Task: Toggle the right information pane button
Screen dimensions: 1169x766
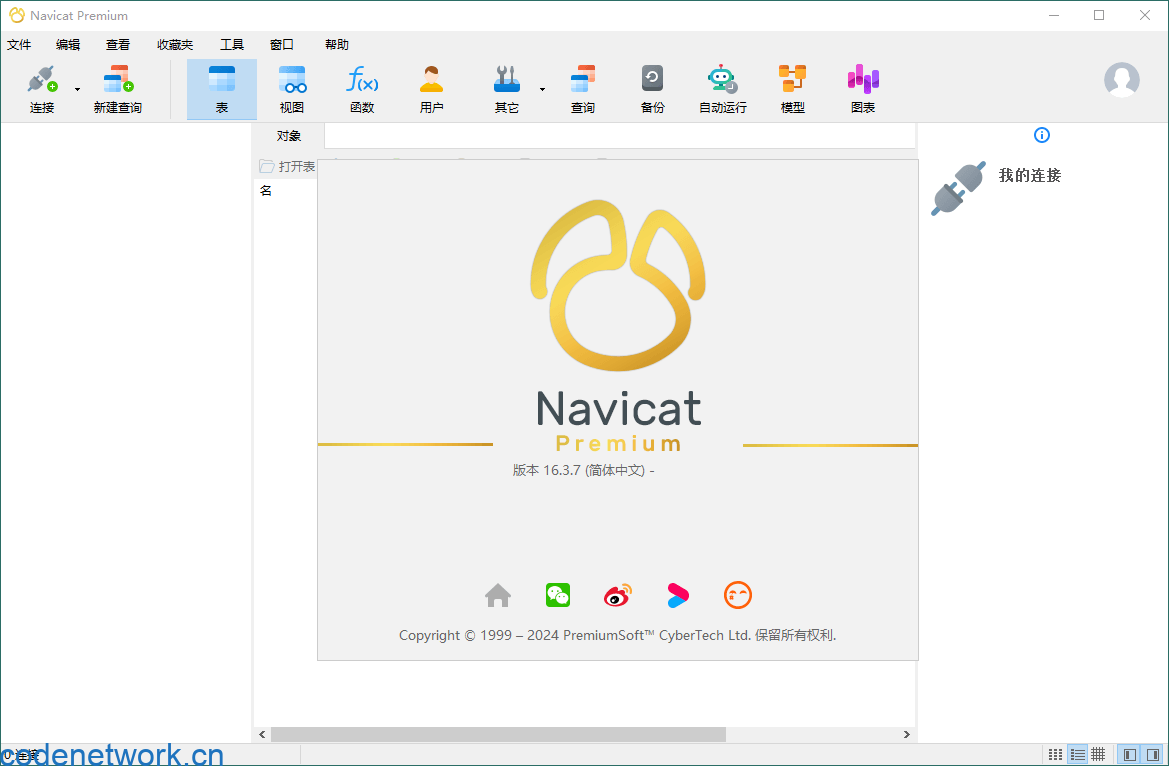Action: tap(1151, 754)
